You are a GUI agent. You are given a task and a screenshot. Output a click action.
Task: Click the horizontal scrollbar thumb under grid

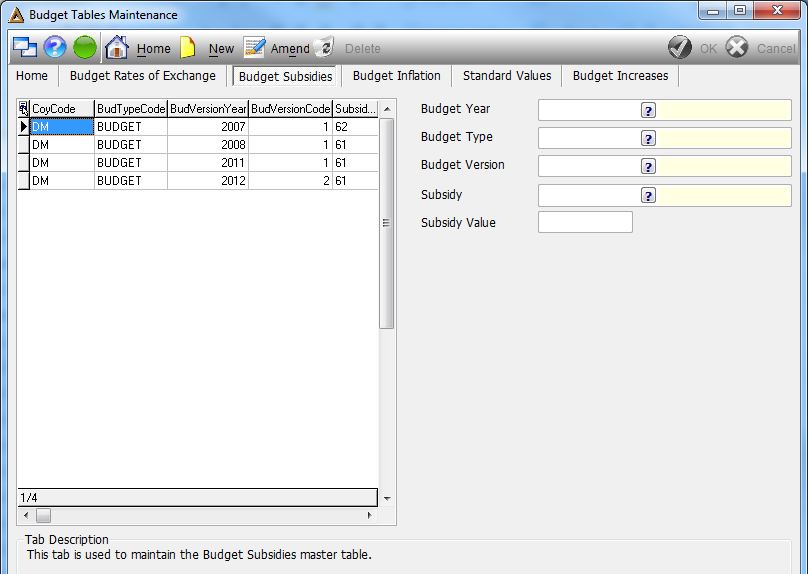(44, 515)
